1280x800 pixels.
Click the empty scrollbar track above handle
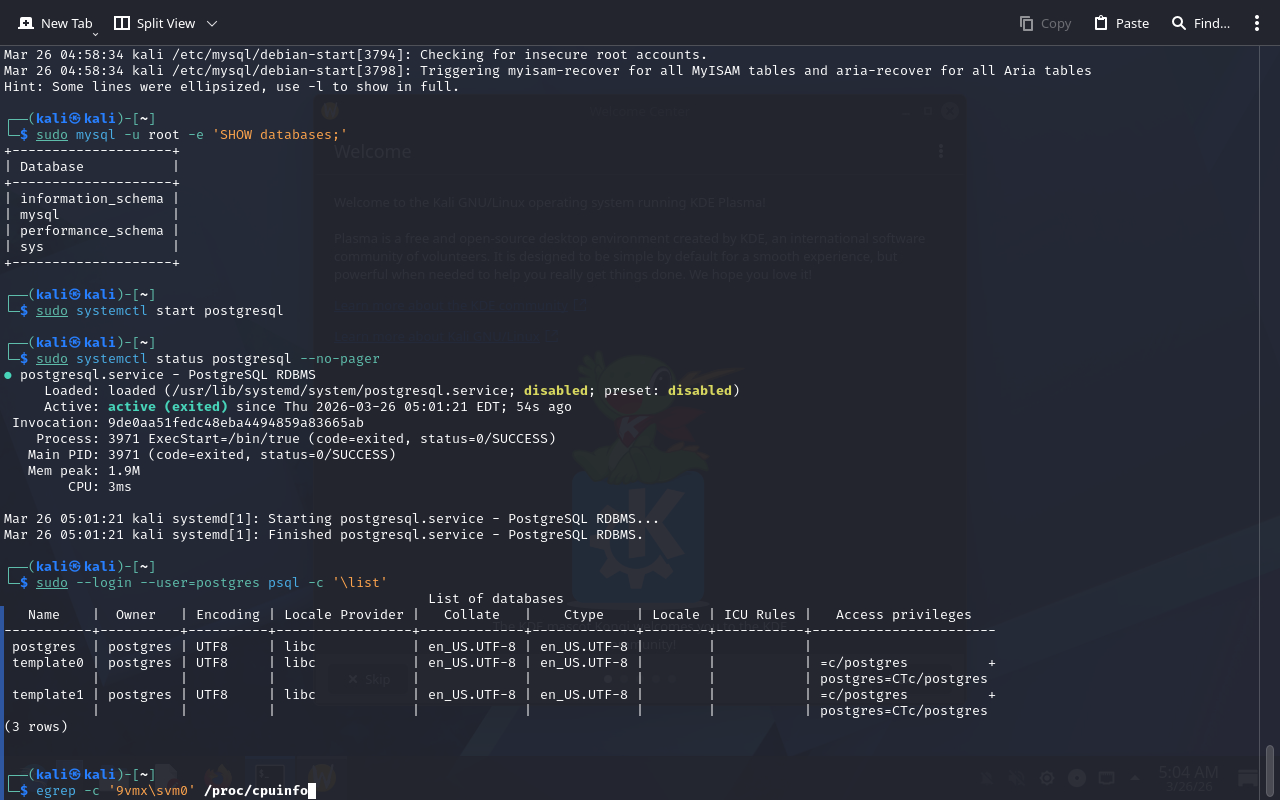click(1270, 400)
